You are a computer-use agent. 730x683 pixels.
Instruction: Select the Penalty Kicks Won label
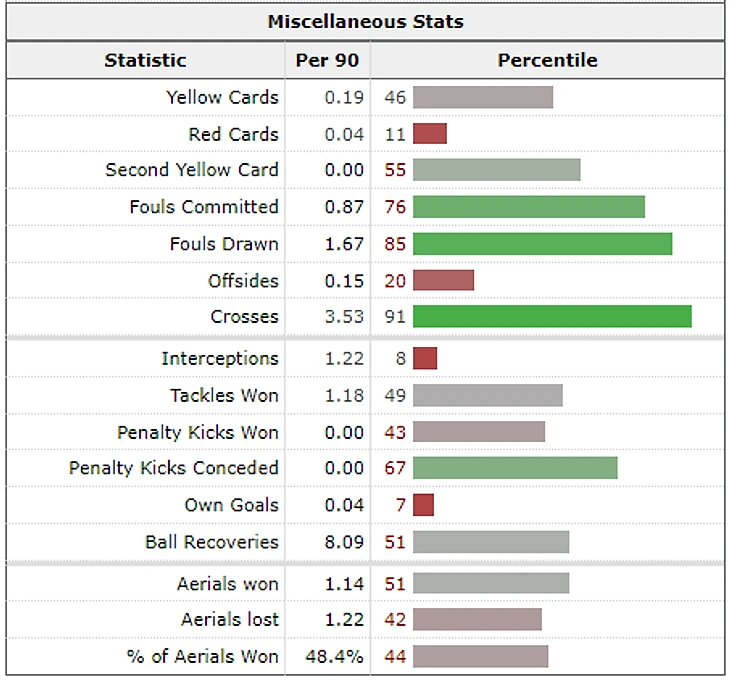click(198, 433)
